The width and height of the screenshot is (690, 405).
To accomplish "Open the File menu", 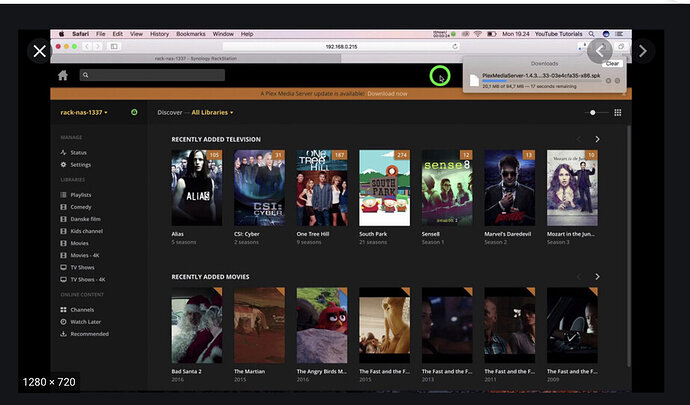I will (x=100, y=34).
